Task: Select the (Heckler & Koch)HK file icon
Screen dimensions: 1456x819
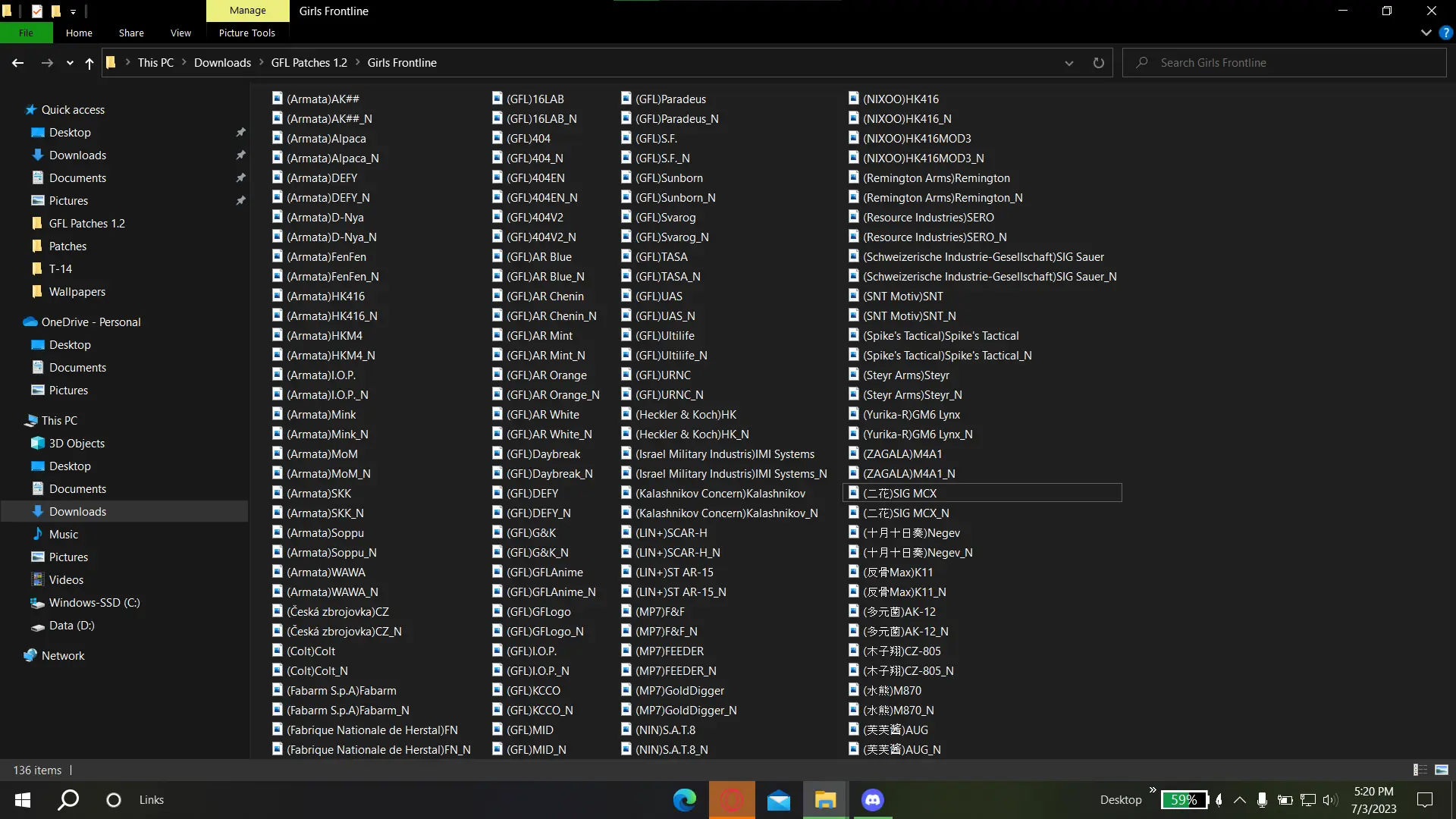Action: click(626, 414)
